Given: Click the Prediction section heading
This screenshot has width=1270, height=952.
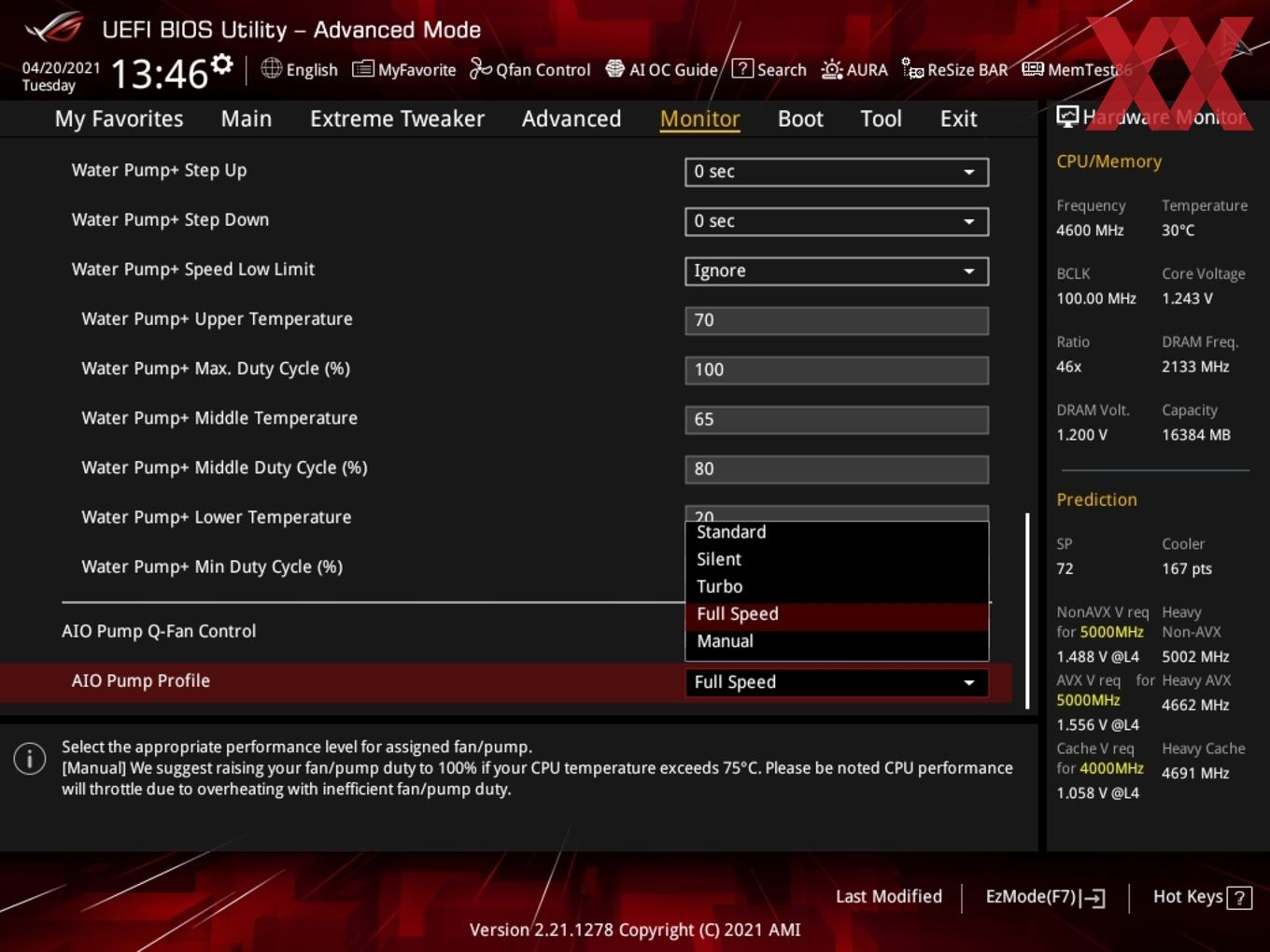Looking at the screenshot, I should [x=1096, y=499].
